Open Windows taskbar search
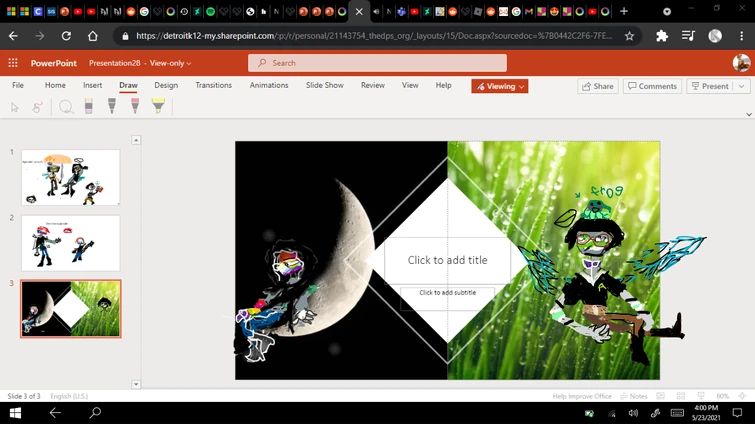The width and height of the screenshot is (755, 424). 95,412
